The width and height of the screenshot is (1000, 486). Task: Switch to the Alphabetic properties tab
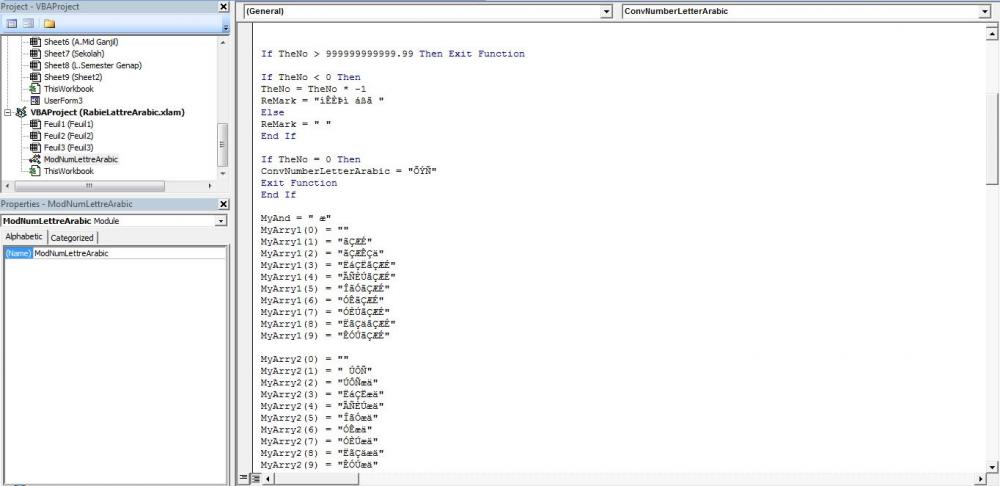click(25, 238)
